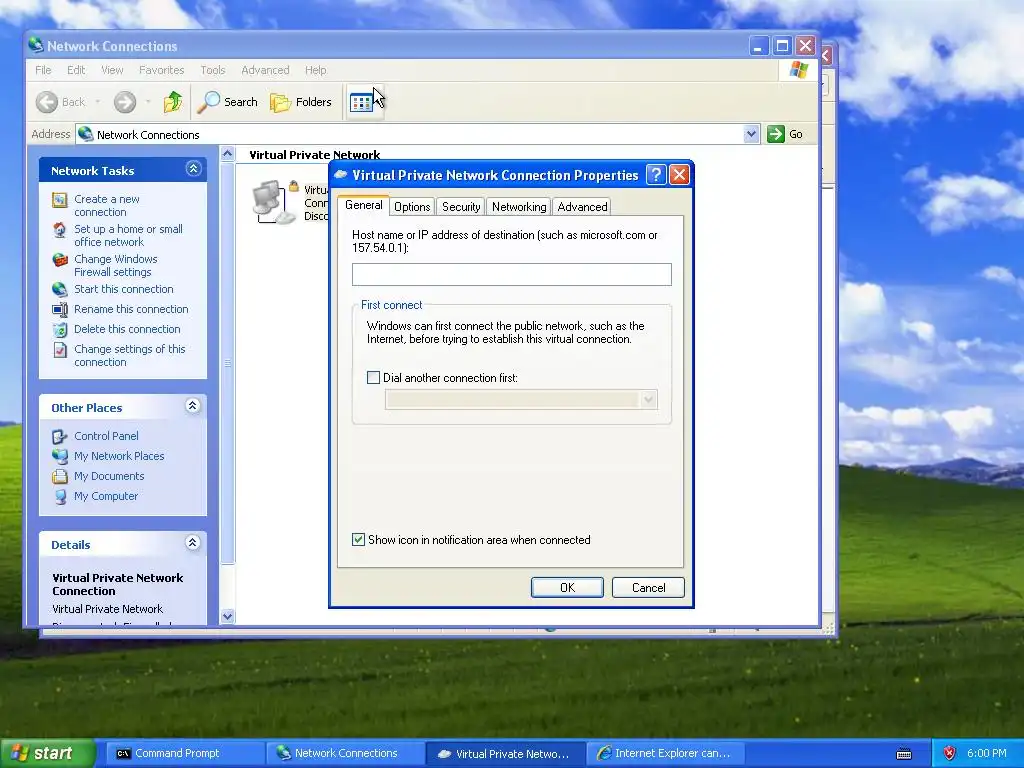
Task: Open on-screen keyboard tray icon
Action: [x=904, y=754]
